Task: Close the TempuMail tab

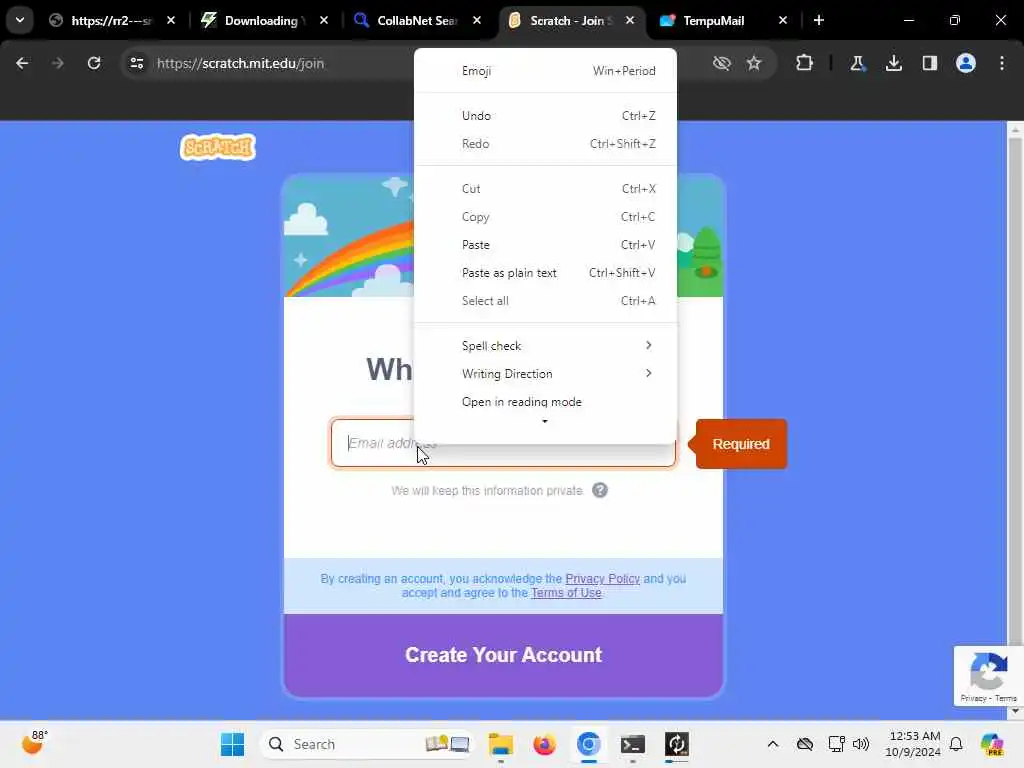Action: 783,21
